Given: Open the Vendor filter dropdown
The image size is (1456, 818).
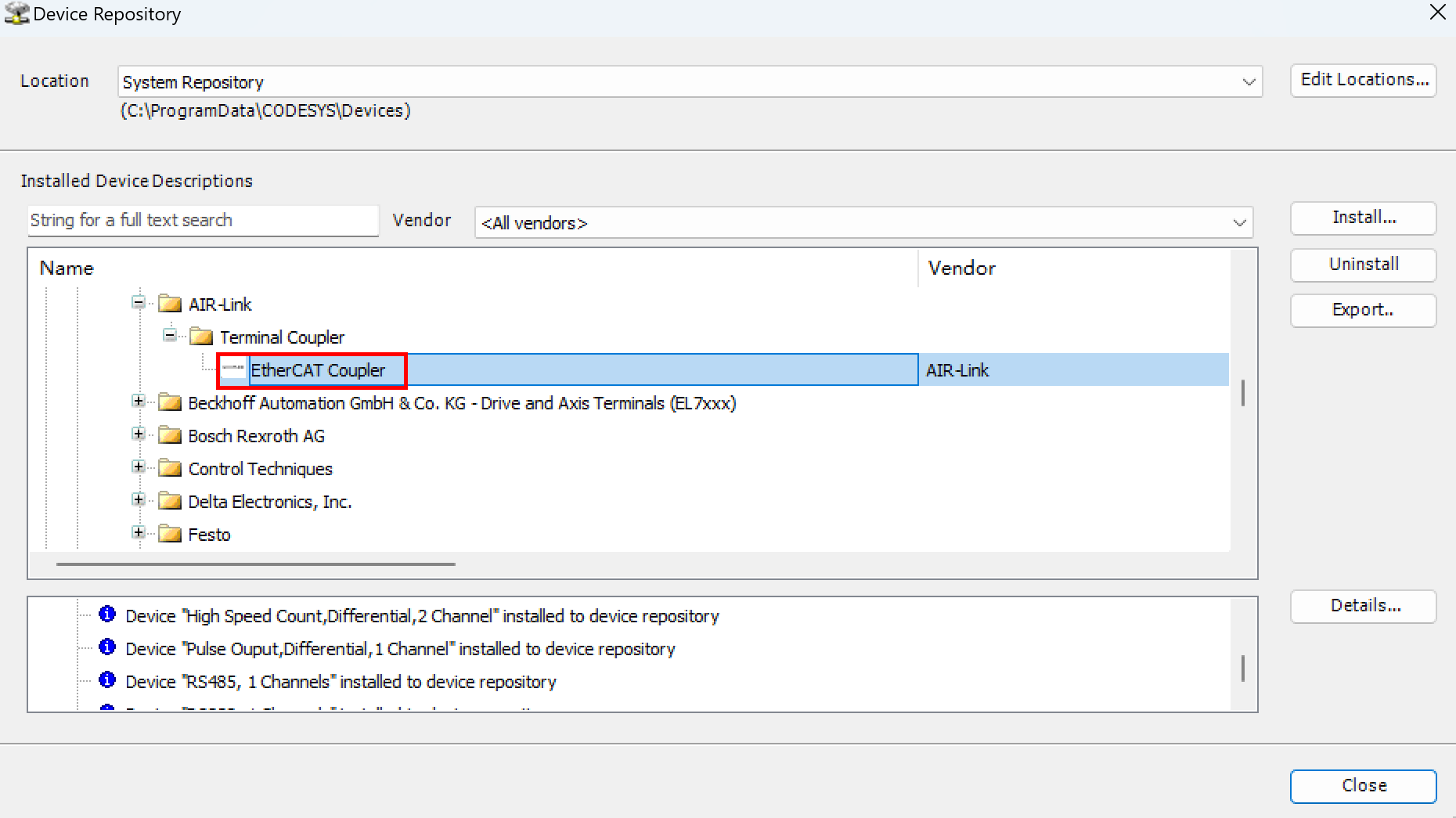Looking at the screenshot, I should (1238, 223).
